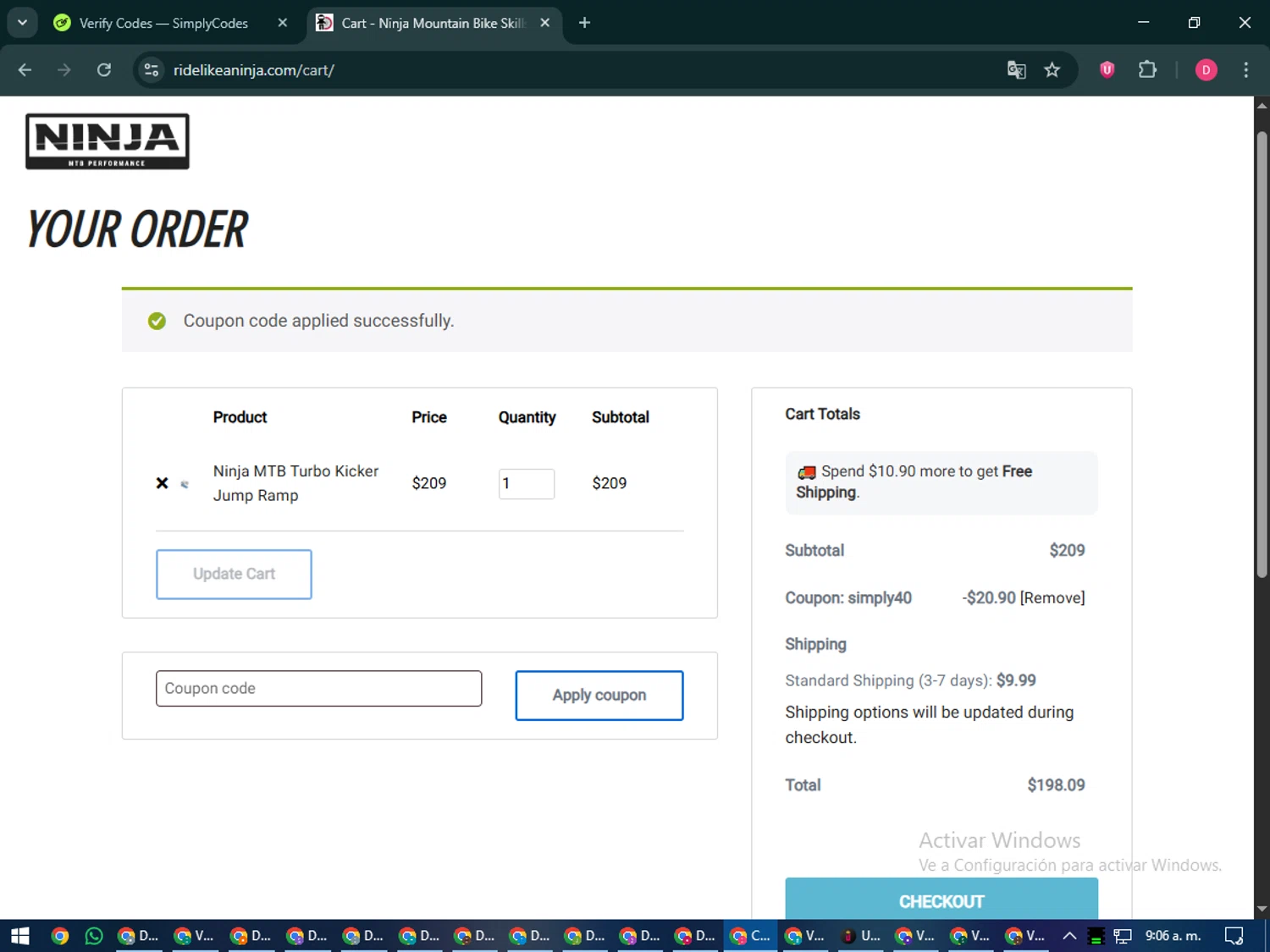Restore down the Chrome window
The height and width of the screenshot is (952, 1270).
1194,23
